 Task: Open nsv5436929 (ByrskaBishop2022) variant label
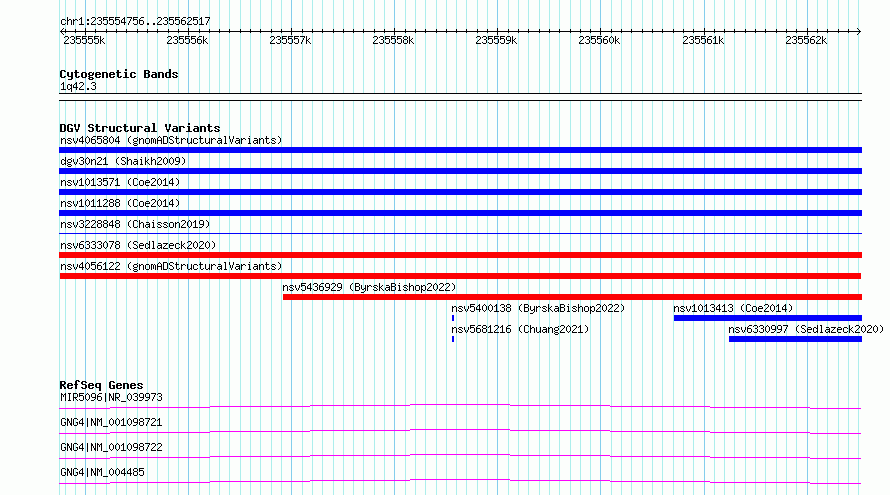369,287
